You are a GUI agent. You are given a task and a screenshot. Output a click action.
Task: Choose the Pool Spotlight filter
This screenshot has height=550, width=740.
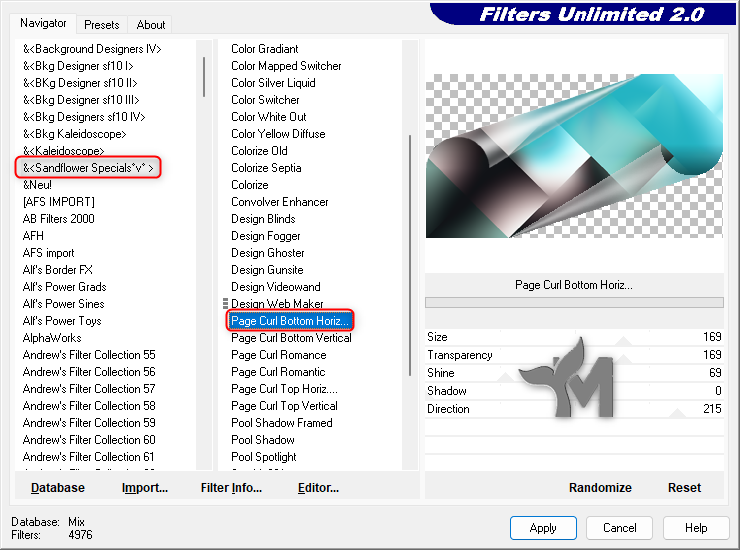click(264, 457)
